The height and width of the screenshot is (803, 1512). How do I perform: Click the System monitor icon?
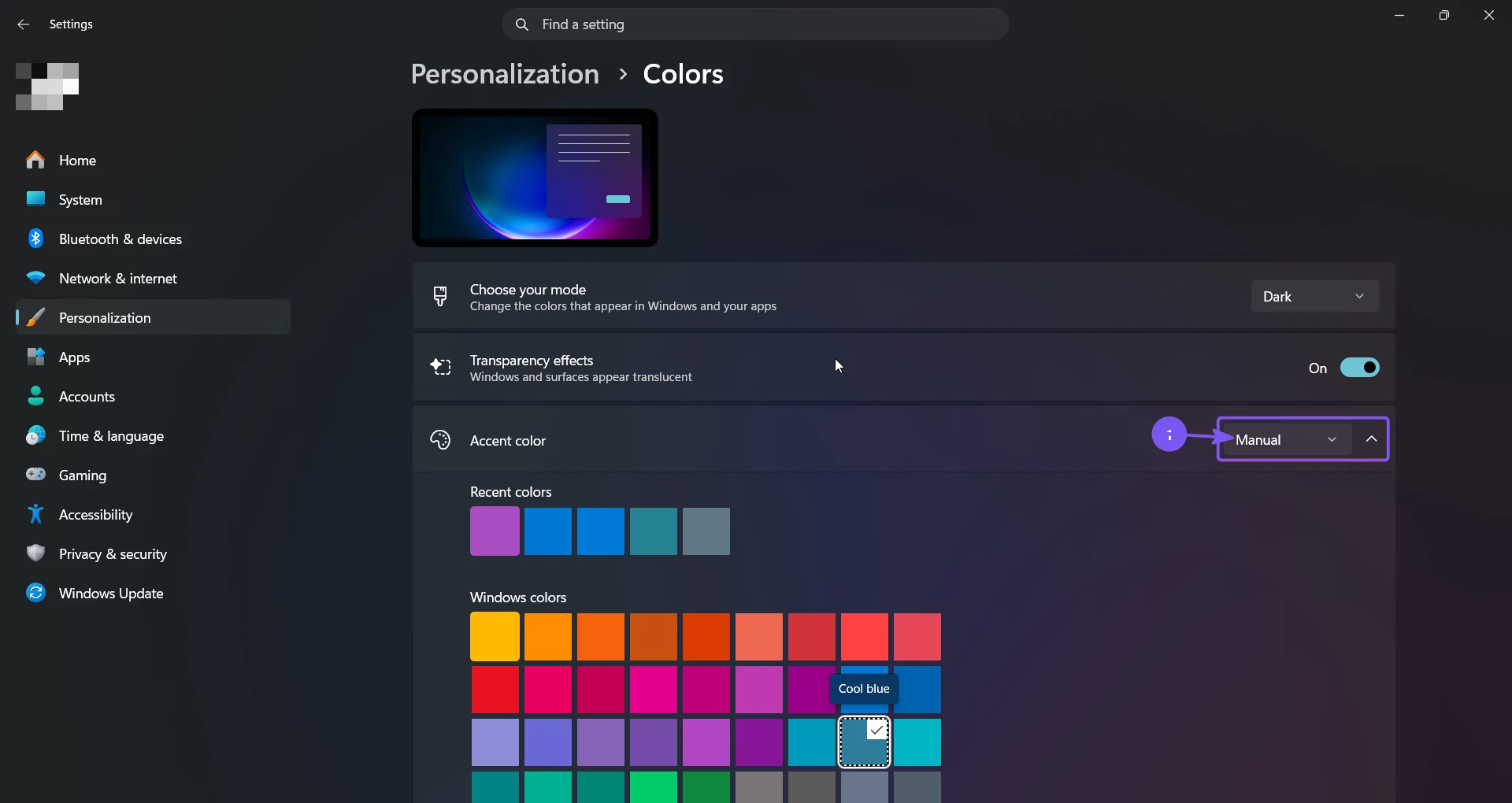35,199
